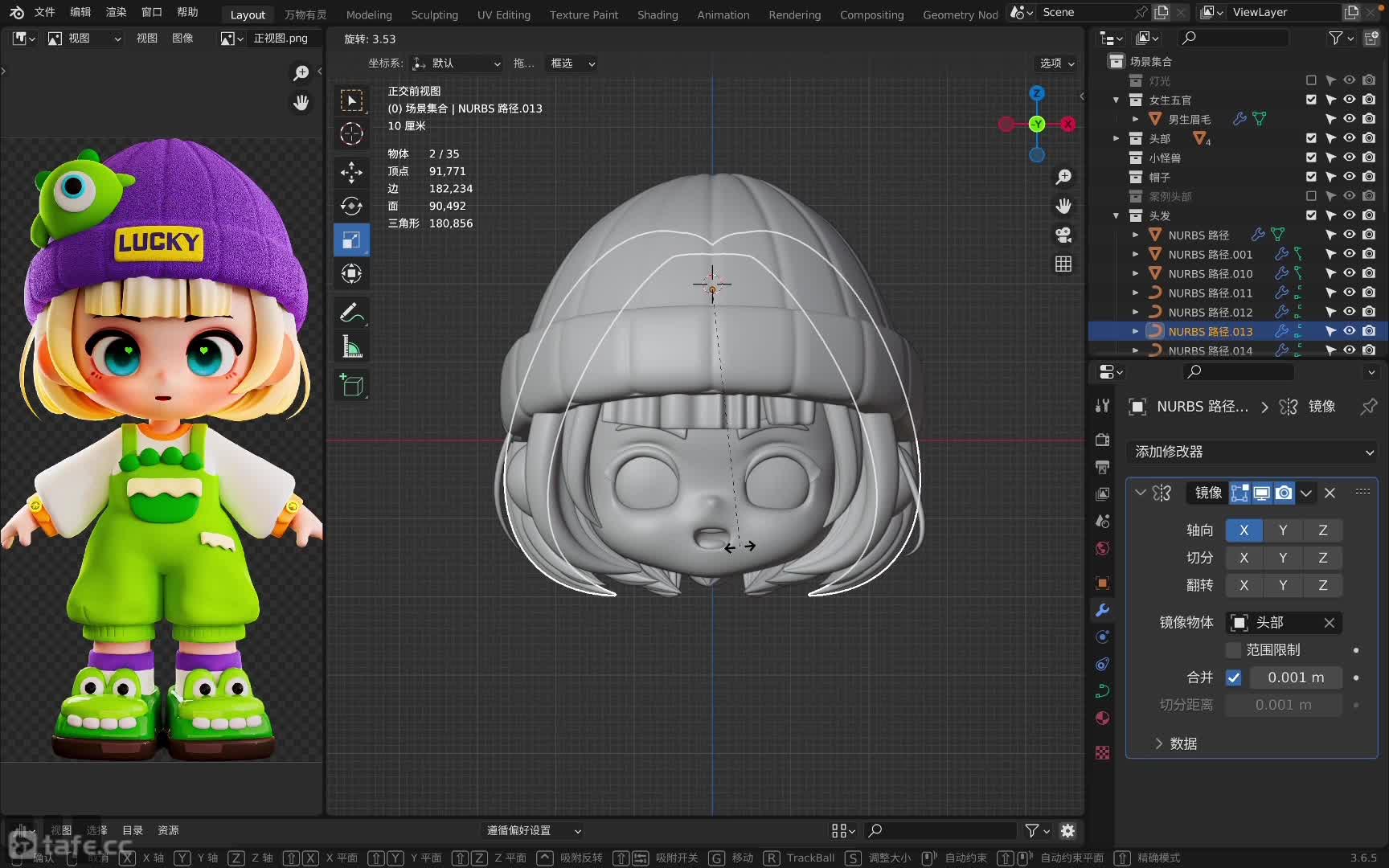This screenshot has height=868, width=1389.
Task: Select the 小怪兽 collection row
Action: pyautogui.click(x=1164, y=158)
